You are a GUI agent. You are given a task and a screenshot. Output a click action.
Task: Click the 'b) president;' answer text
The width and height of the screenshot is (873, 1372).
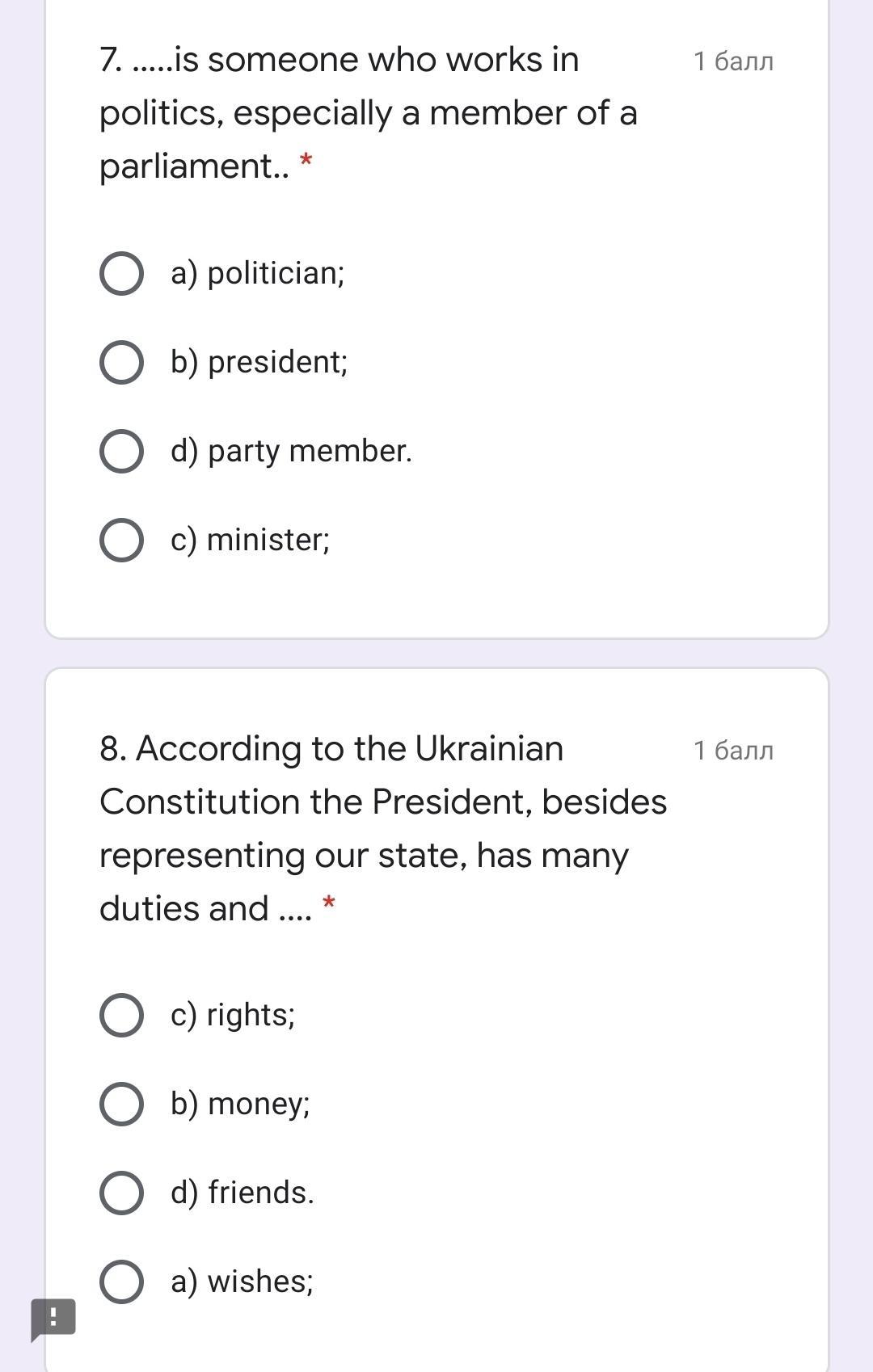pos(259,362)
